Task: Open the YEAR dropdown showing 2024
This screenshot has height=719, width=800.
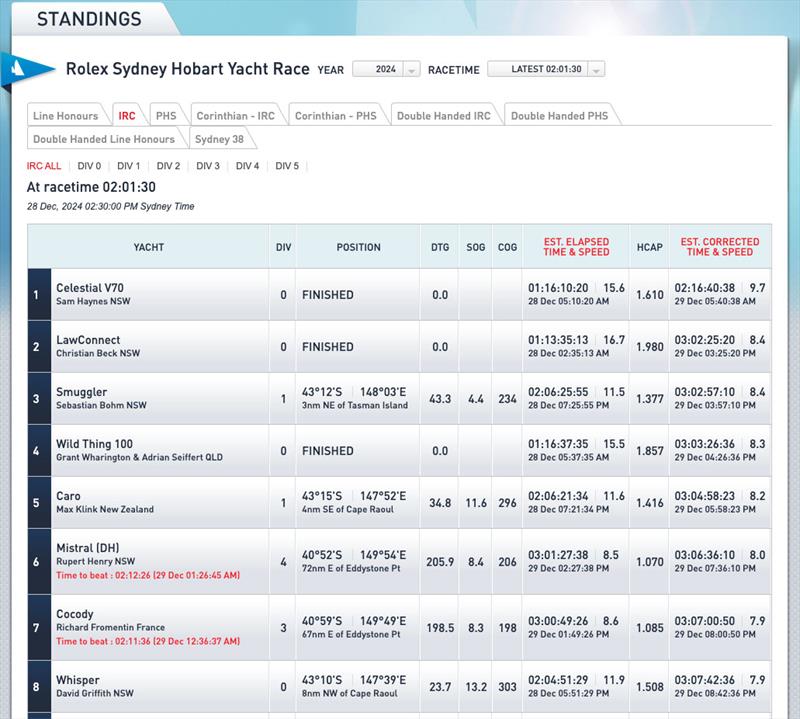Action: [386, 69]
